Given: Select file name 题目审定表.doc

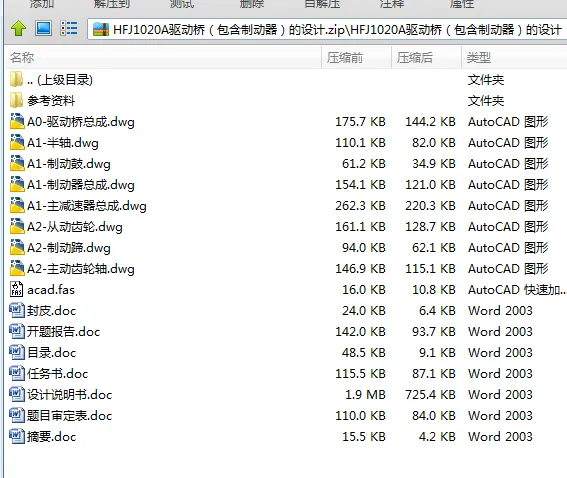Looking at the screenshot, I should point(69,415).
